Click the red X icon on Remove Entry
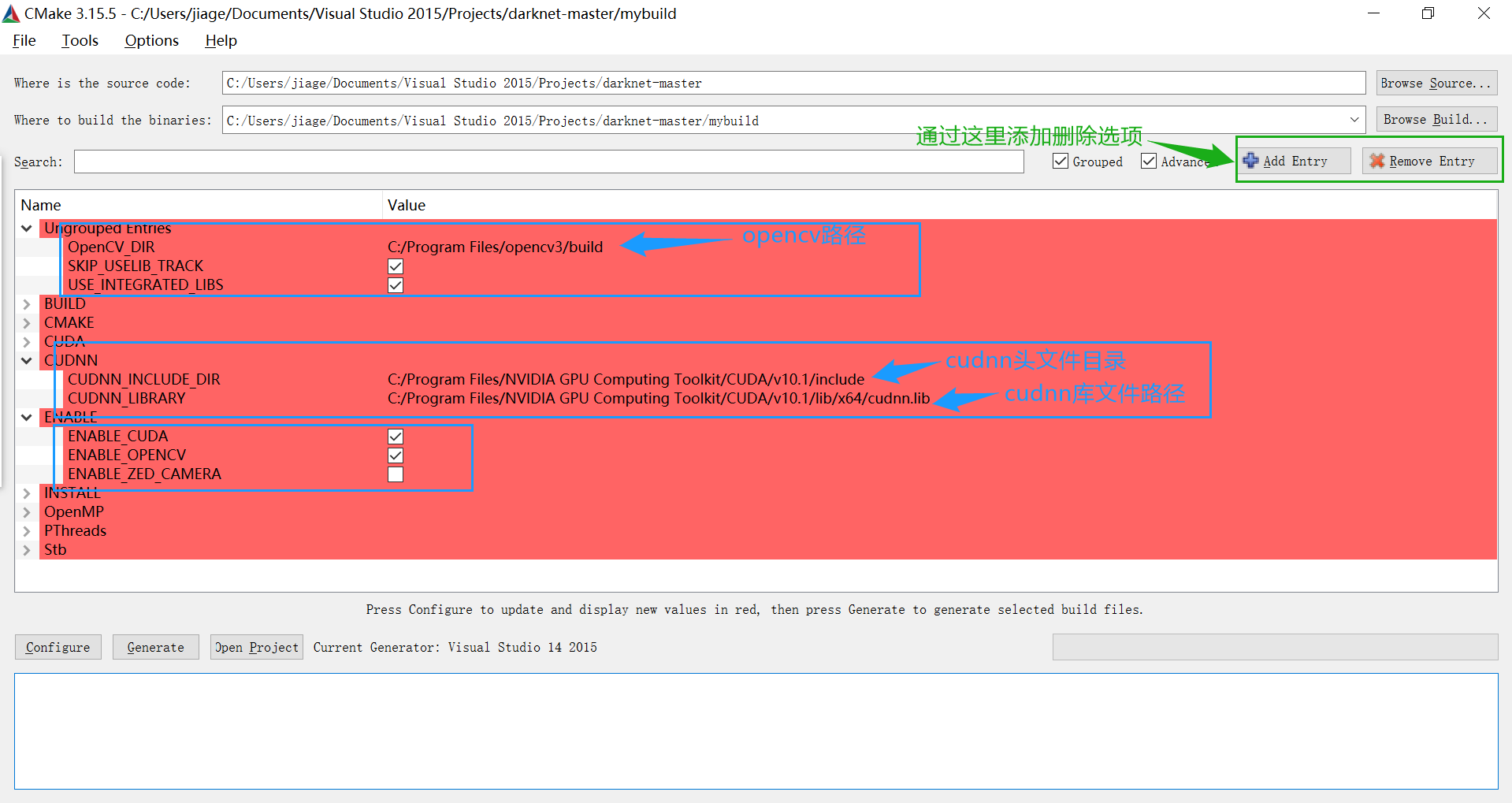Screen dimensions: 1512x803 point(1376,161)
